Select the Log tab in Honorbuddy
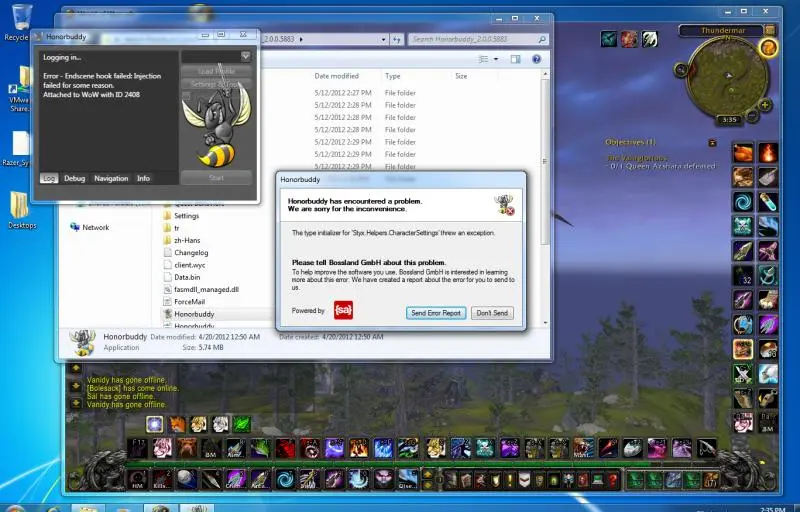This screenshot has height=512, width=800. pos(49,178)
